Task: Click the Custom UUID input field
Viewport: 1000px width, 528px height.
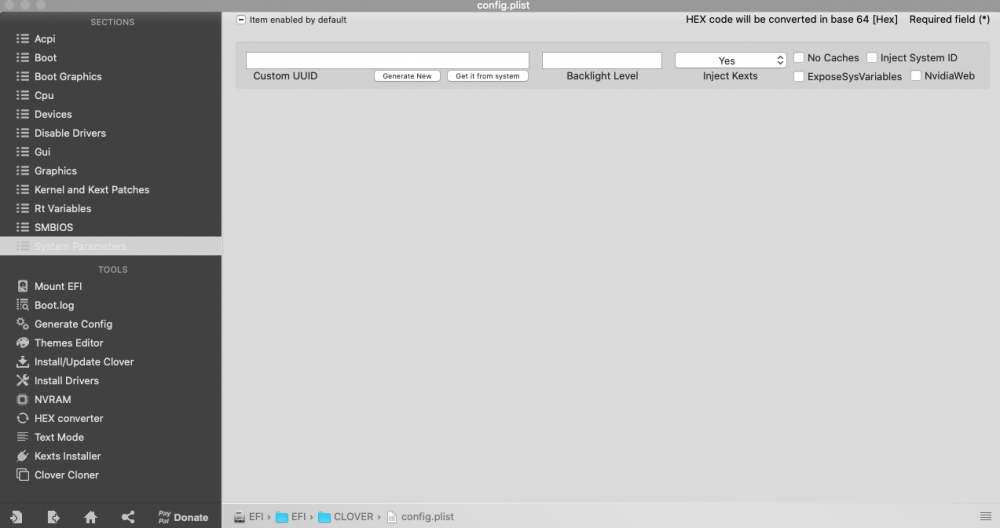Action: 388,60
